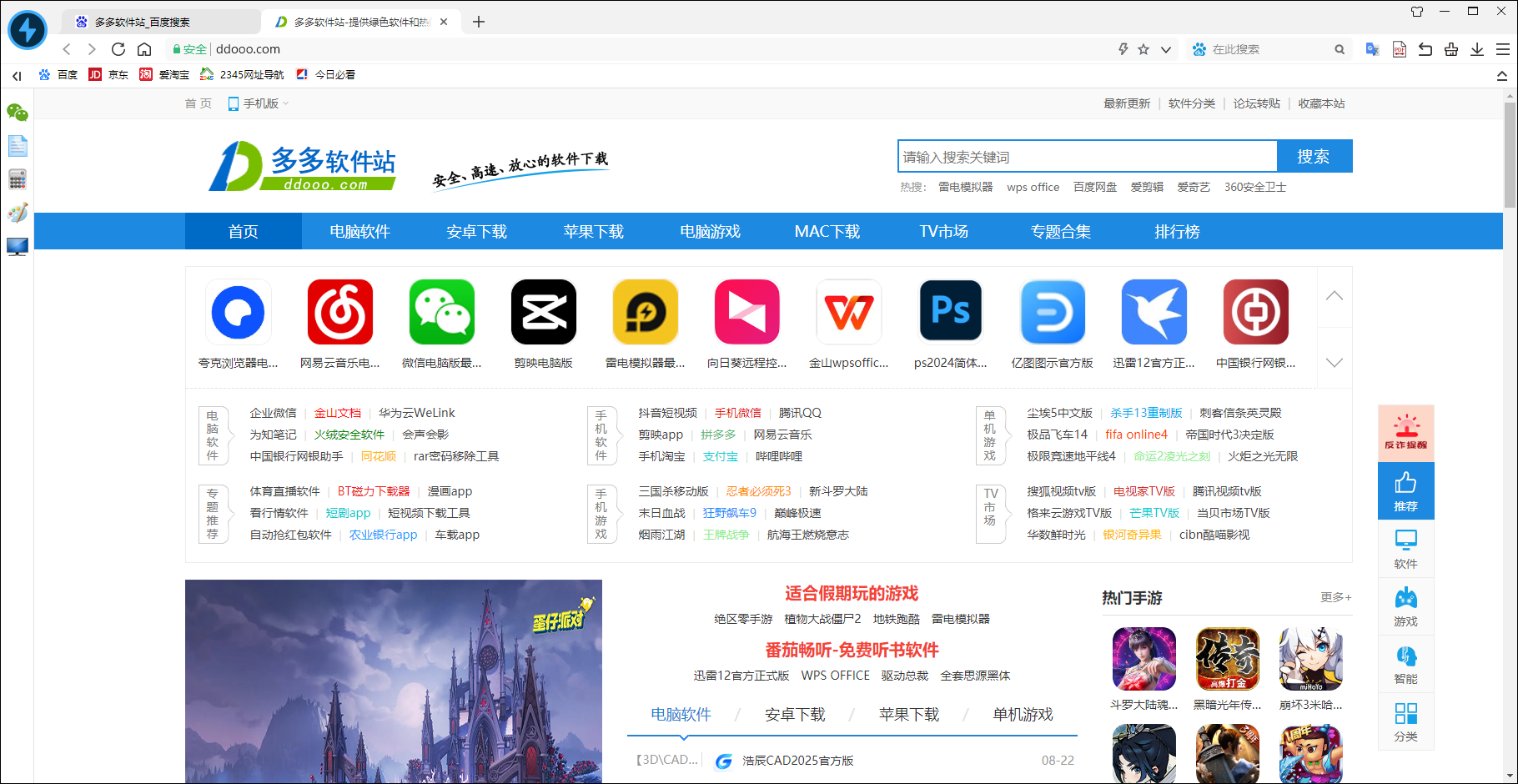Show the previous row of app icons
This screenshot has width=1518, height=784.
tap(1335, 295)
